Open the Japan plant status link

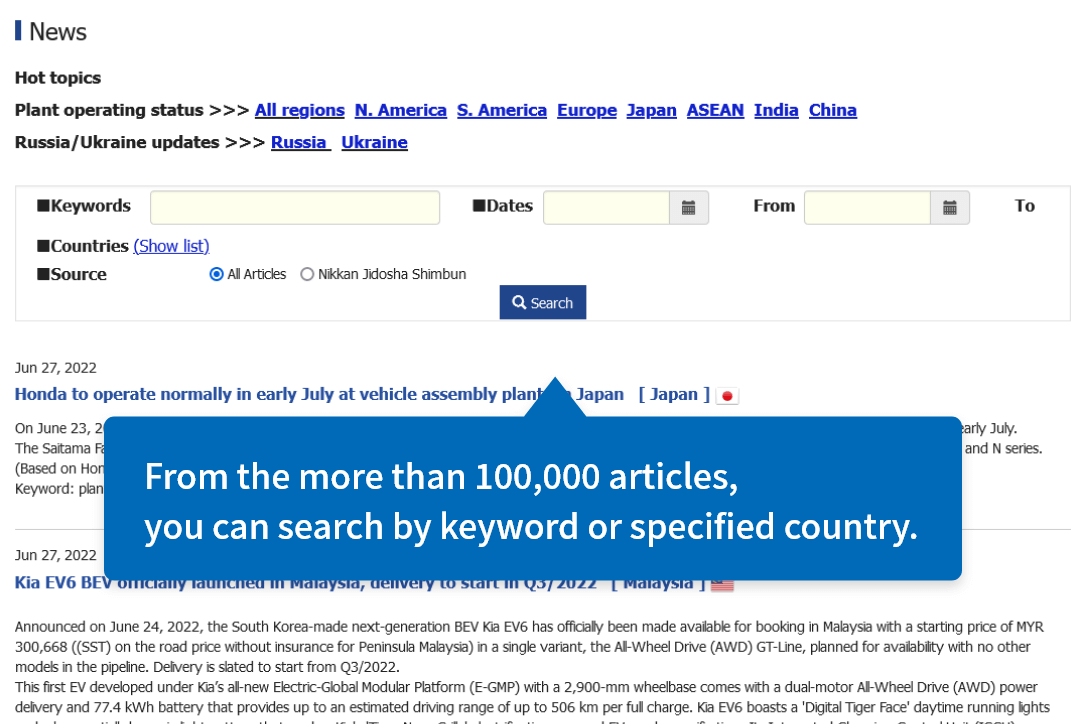652,110
